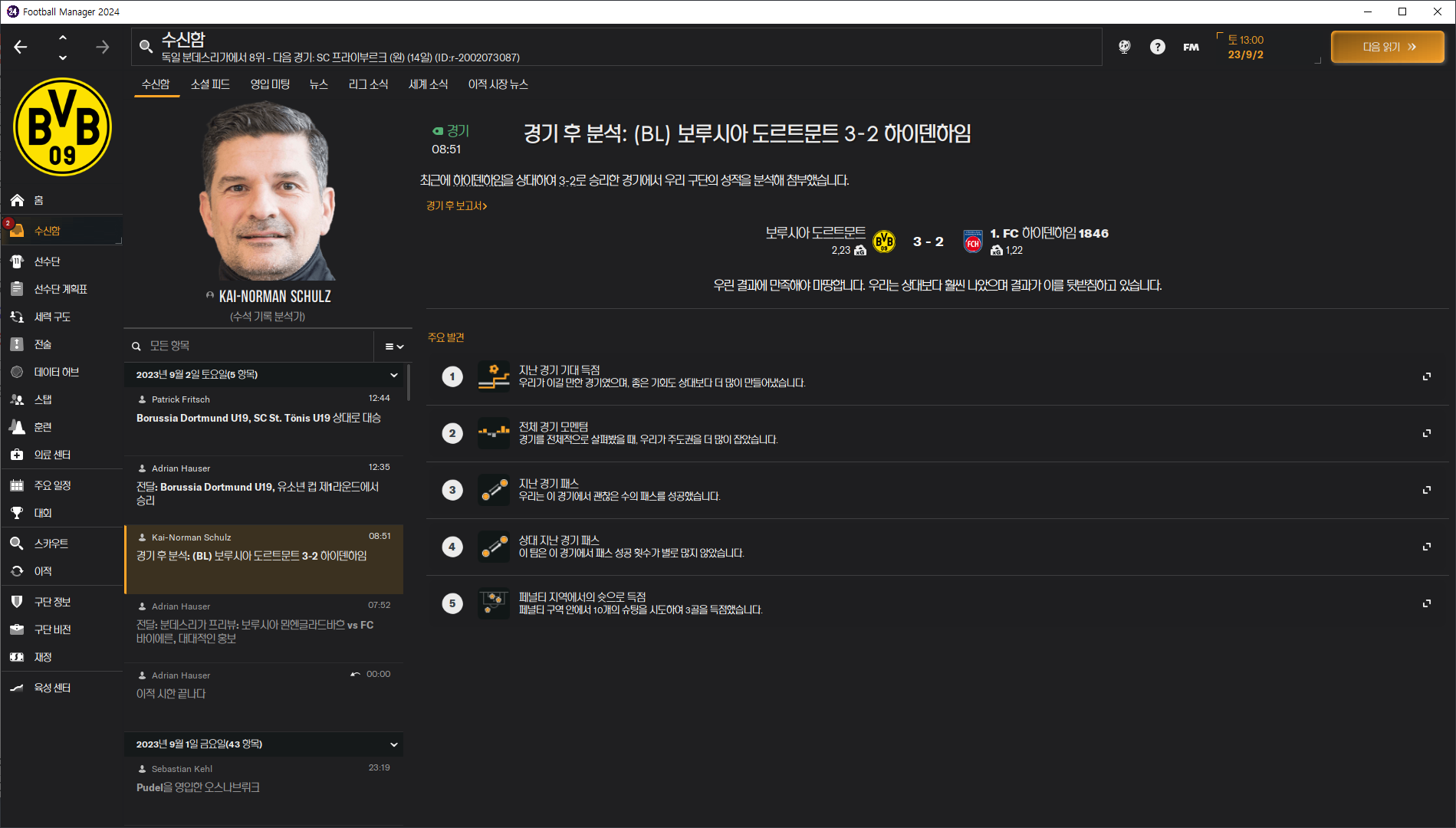The image size is (1456, 828).
Task: Open 주요 일정 in the sidebar
Action: pos(61,485)
